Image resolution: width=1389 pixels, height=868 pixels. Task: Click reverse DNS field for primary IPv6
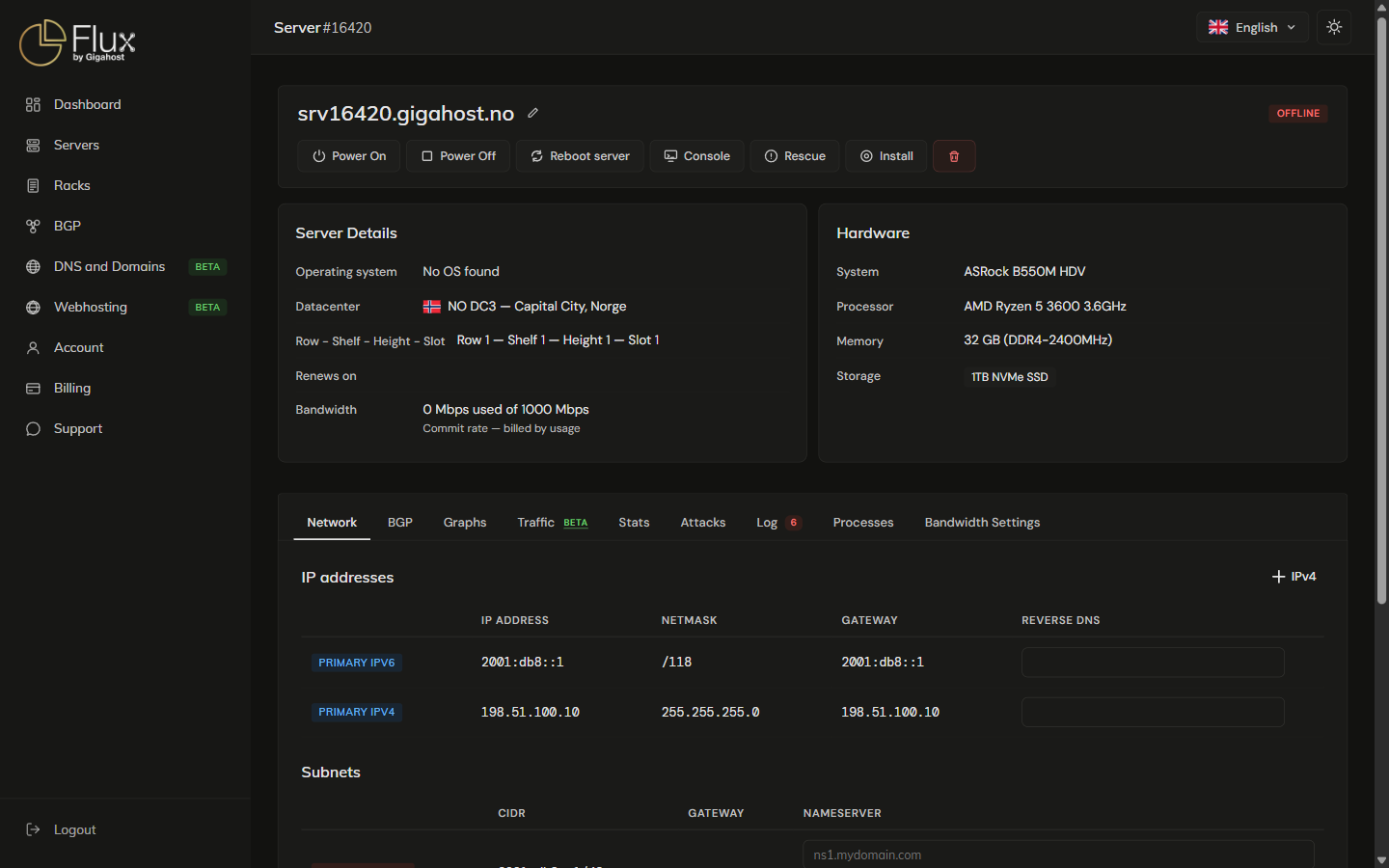(x=1153, y=663)
